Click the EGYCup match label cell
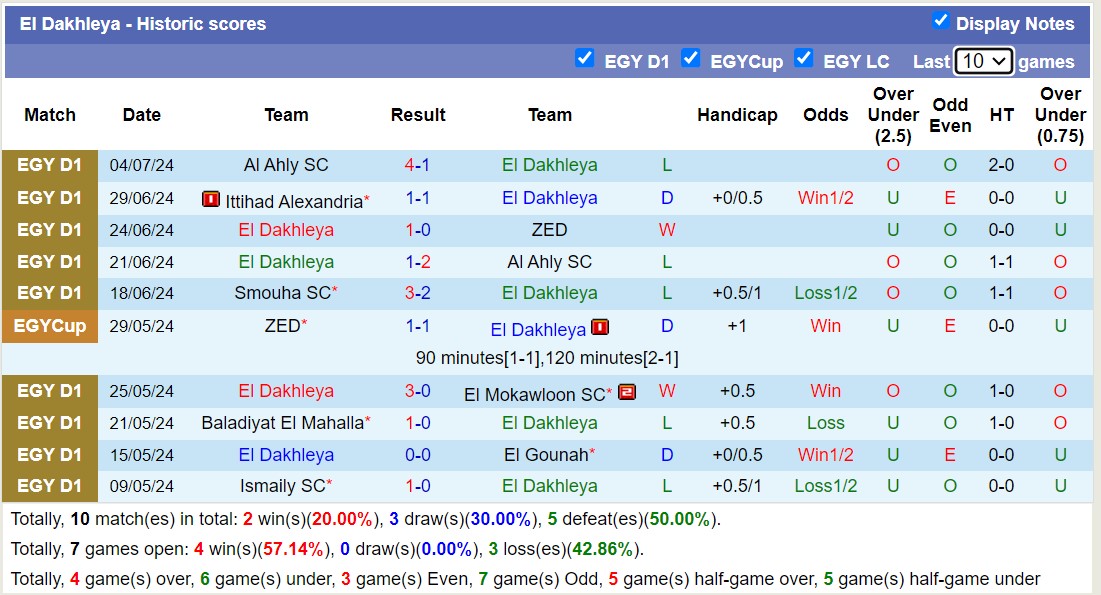The height and width of the screenshot is (595, 1101). coord(50,326)
